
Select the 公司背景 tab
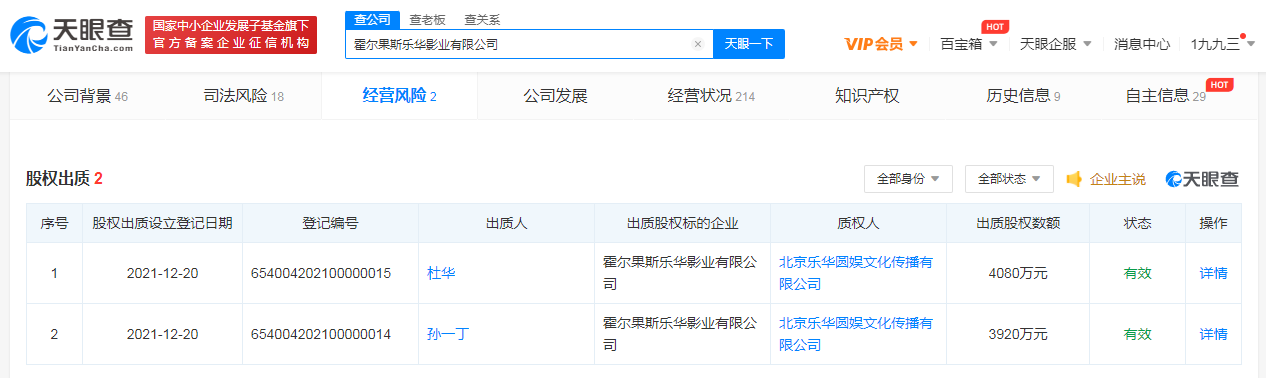click(88, 96)
